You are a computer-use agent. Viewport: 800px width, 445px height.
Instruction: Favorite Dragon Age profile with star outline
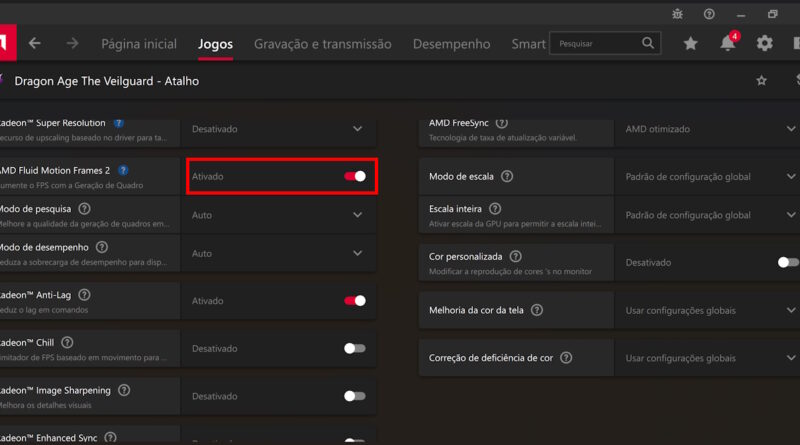coord(761,81)
